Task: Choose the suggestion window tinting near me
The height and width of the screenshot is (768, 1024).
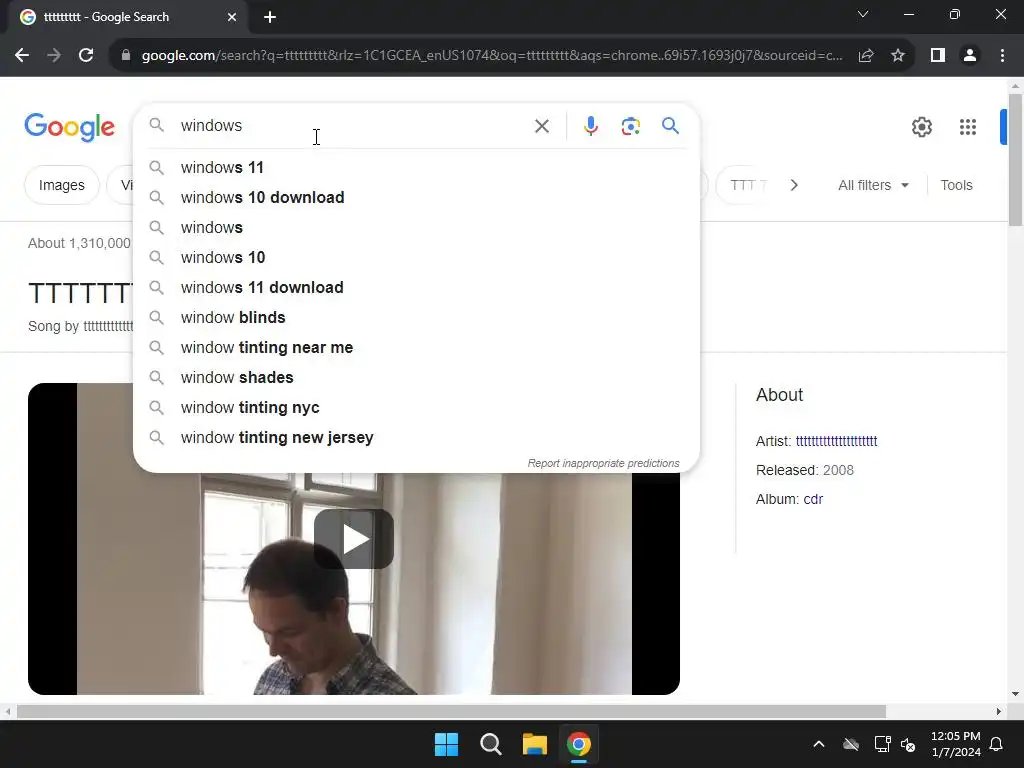Action: point(417,348)
